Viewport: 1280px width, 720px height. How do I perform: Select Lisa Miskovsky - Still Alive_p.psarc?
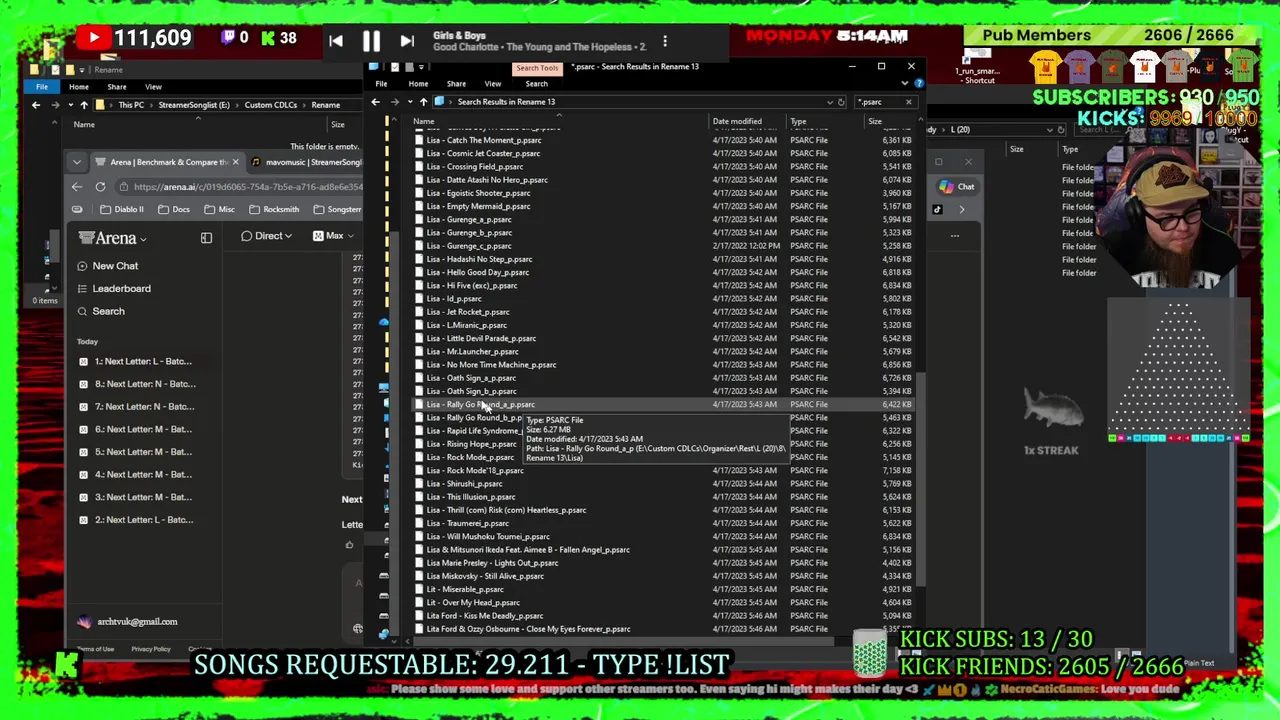pyautogui.click(x=485, y=576)
